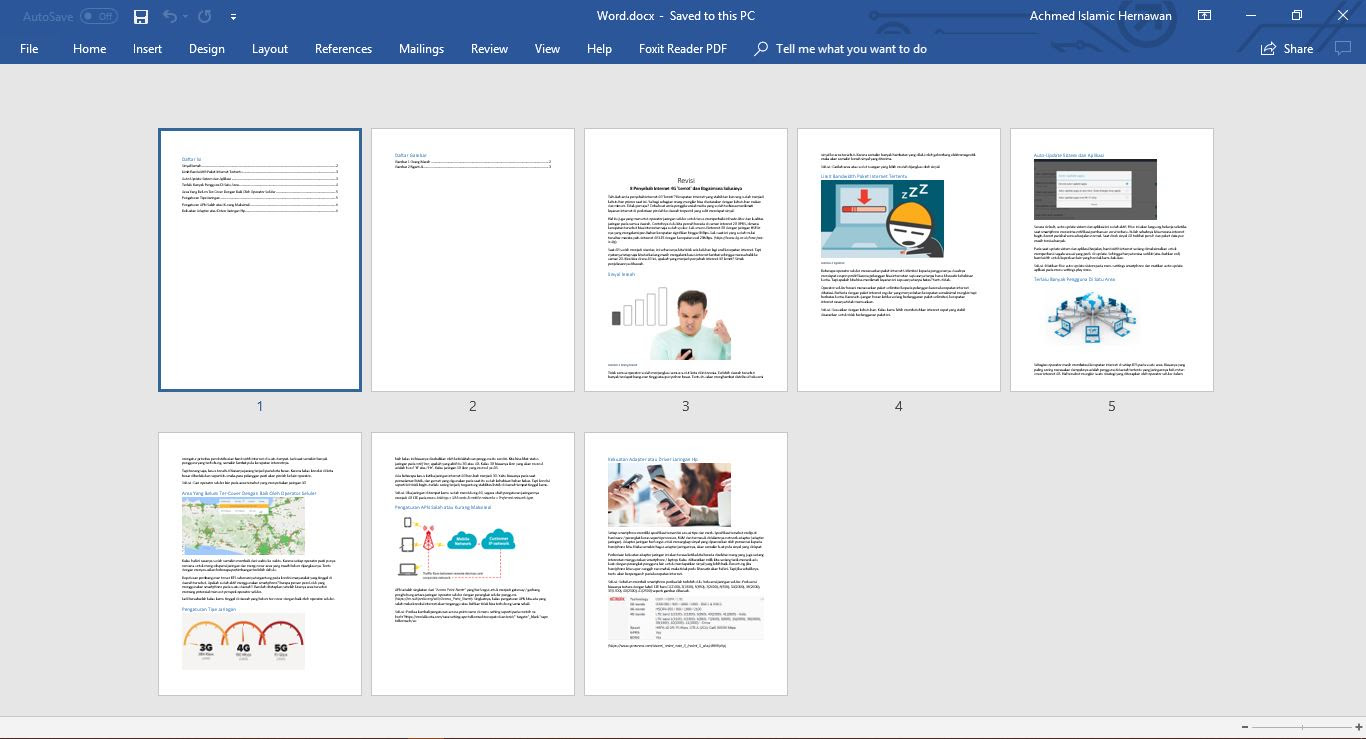Select the Mailings tab
The height and width of the screenshot is (739, 1366).
(x=421, y=48)
